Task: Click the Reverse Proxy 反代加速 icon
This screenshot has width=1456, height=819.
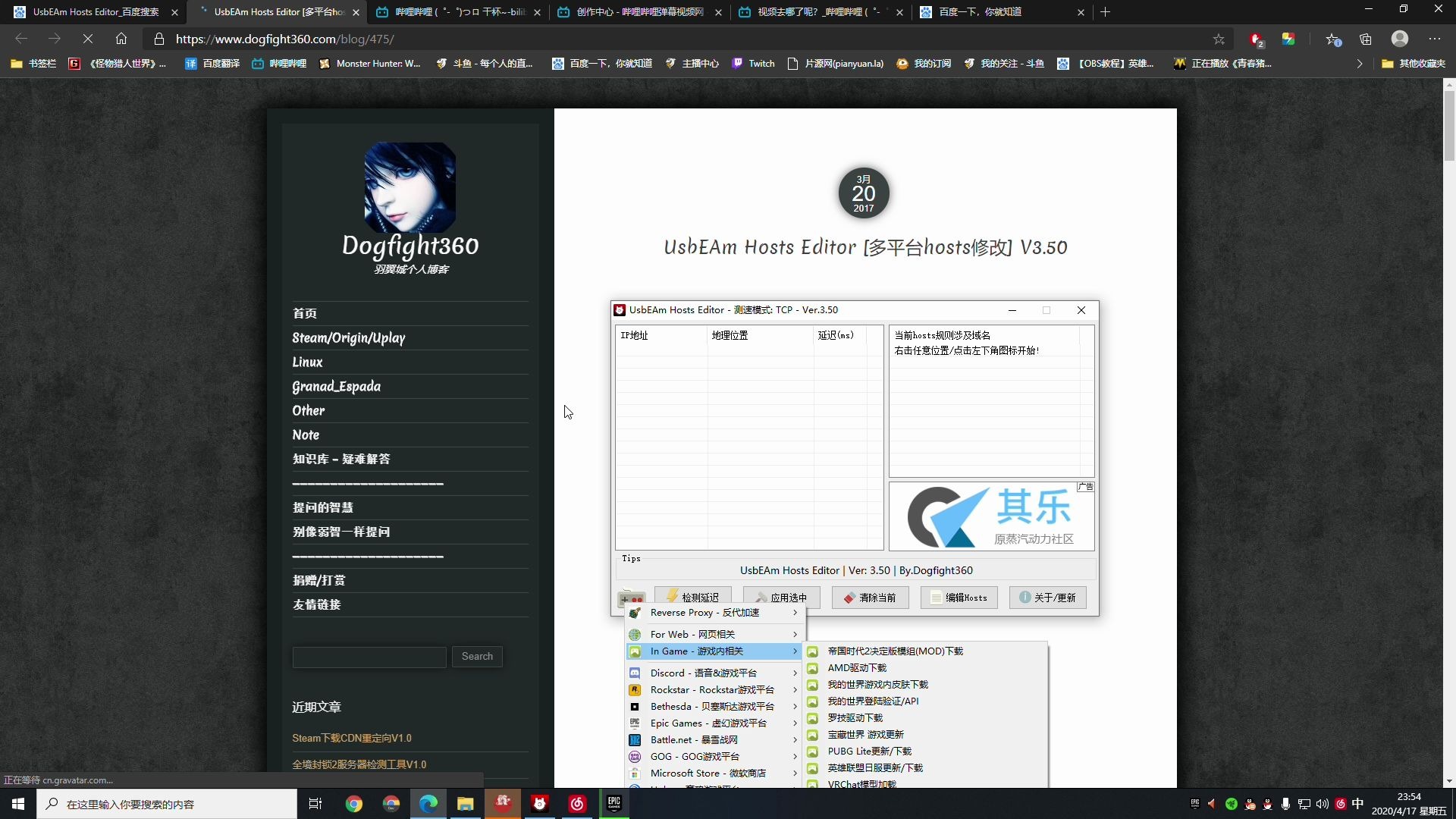Action: point(635,612)
